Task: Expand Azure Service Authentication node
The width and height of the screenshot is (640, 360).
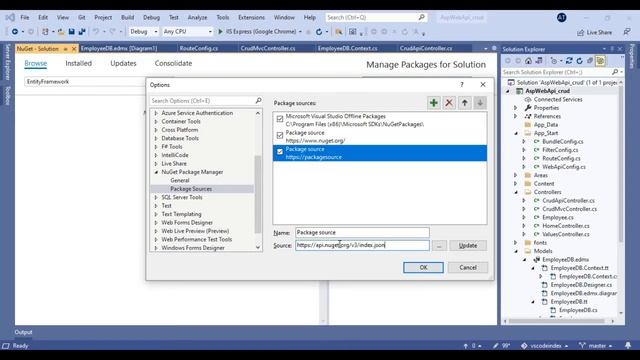Action: click(156, 113)
